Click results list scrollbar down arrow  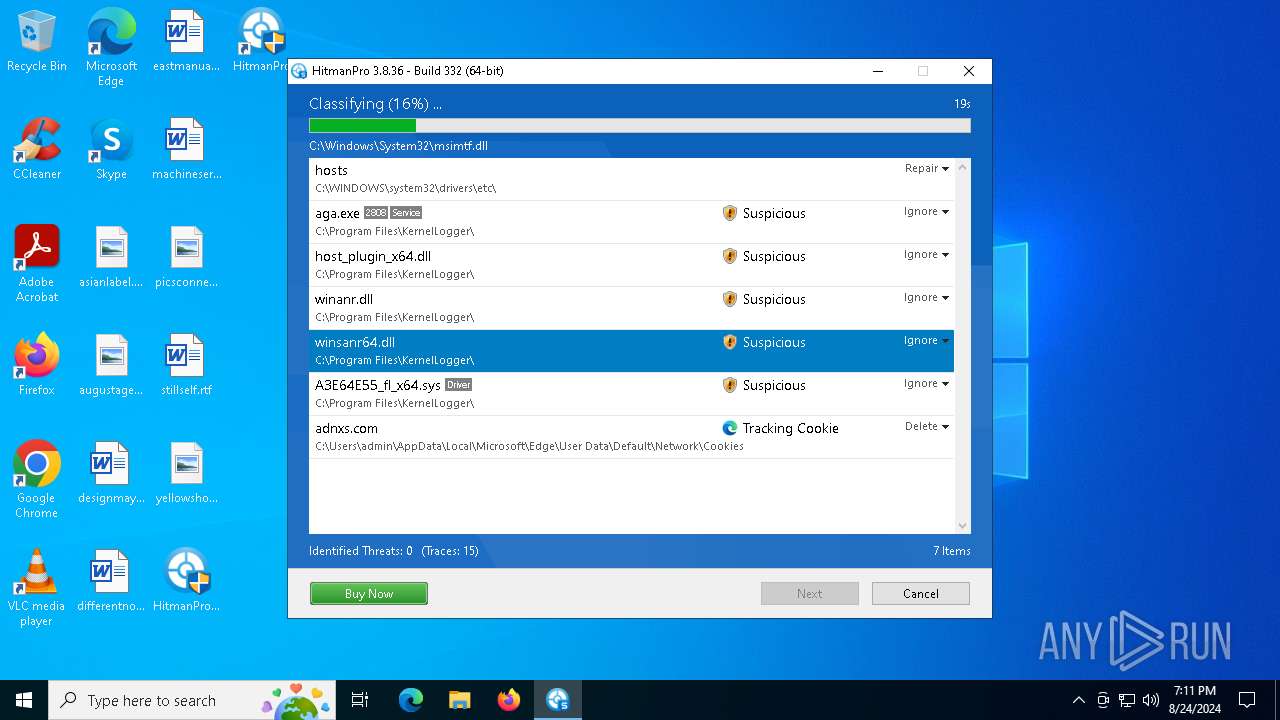pyautogui.click(x=963, y=526)
